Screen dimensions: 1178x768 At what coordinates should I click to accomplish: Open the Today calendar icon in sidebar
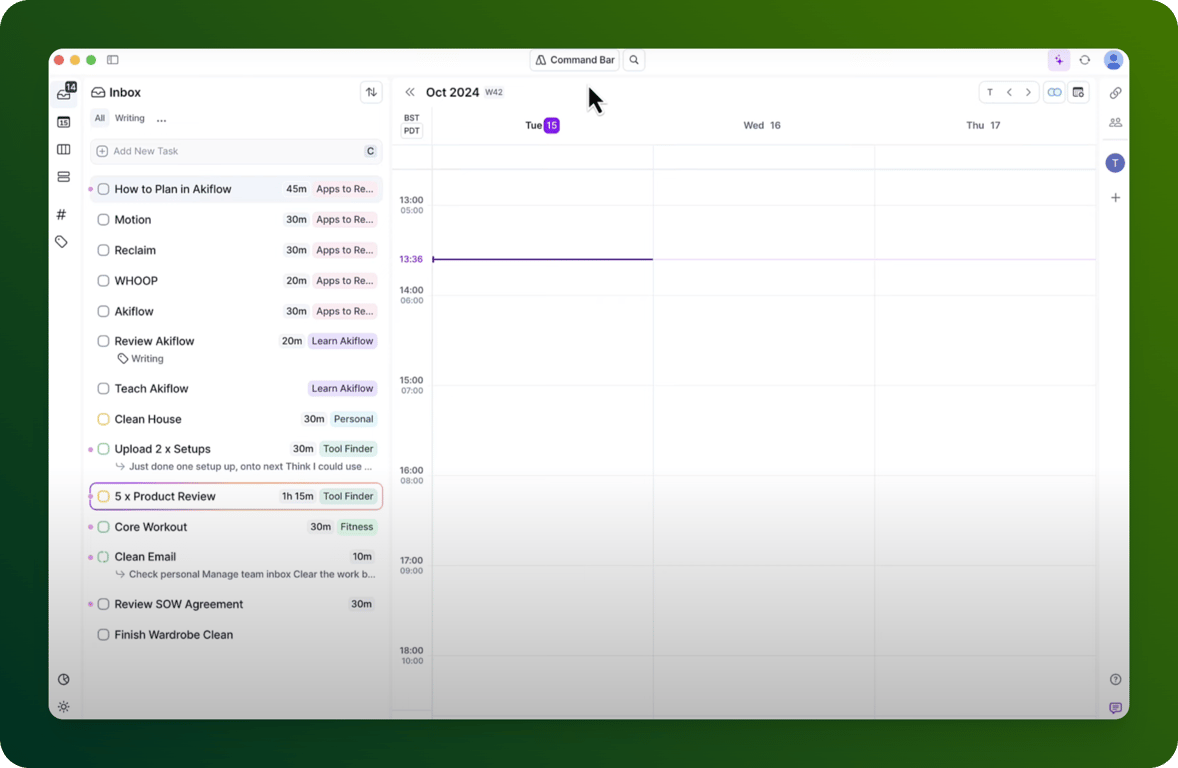click(64, 122)
